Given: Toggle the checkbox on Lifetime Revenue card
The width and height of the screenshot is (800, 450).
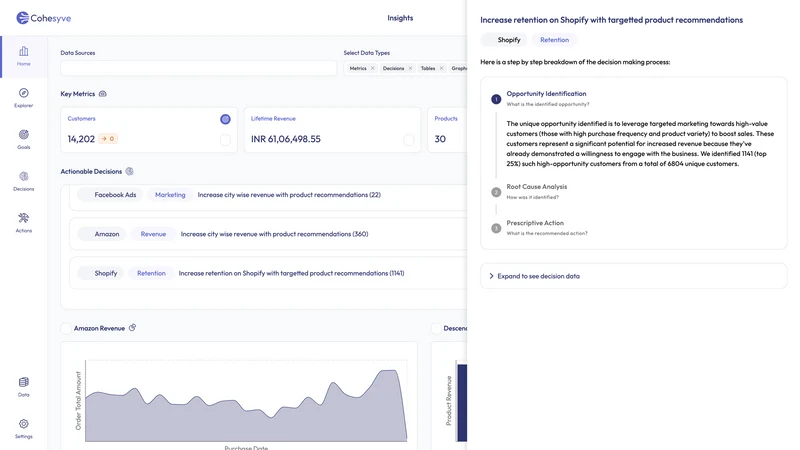Looking at the screenshot, I should point(408,140).
